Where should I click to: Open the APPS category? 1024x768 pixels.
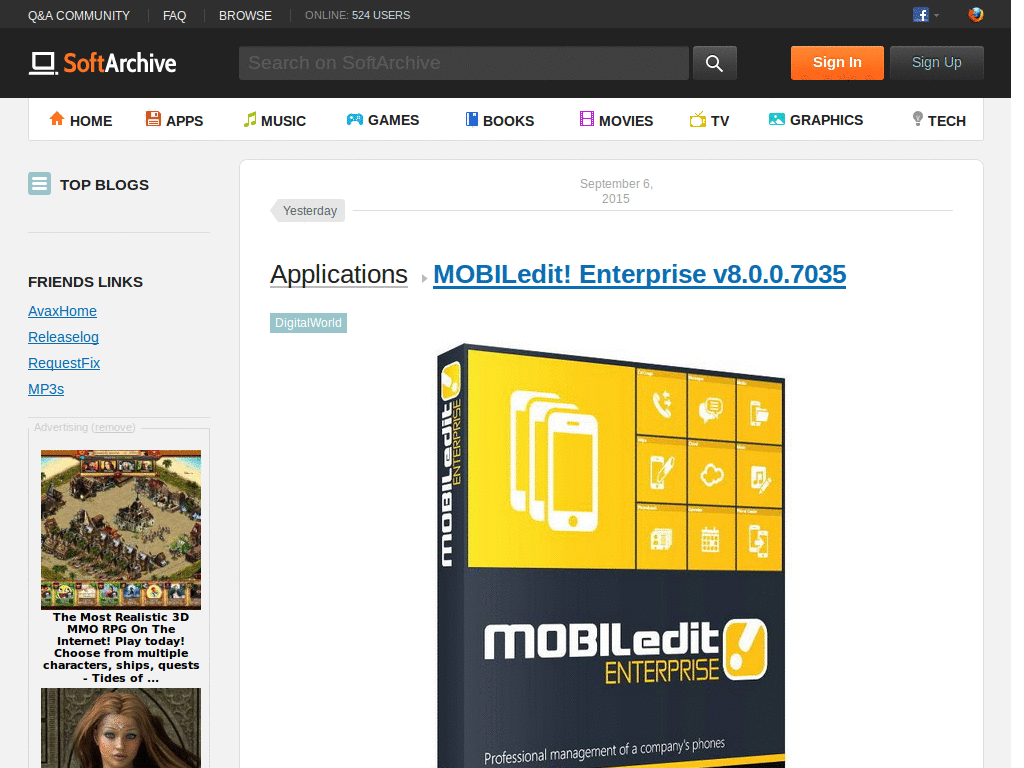[x=184, y=121]
